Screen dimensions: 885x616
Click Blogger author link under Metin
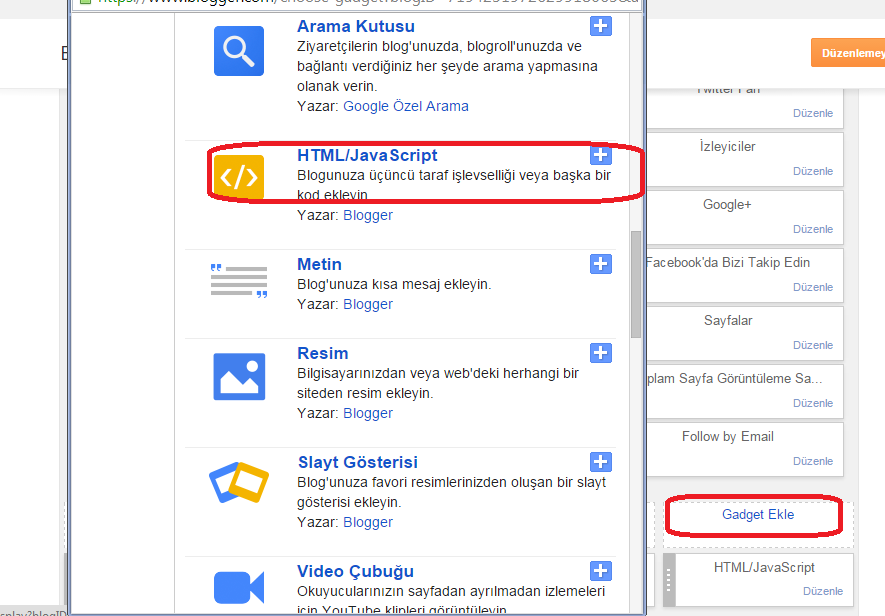368,304
